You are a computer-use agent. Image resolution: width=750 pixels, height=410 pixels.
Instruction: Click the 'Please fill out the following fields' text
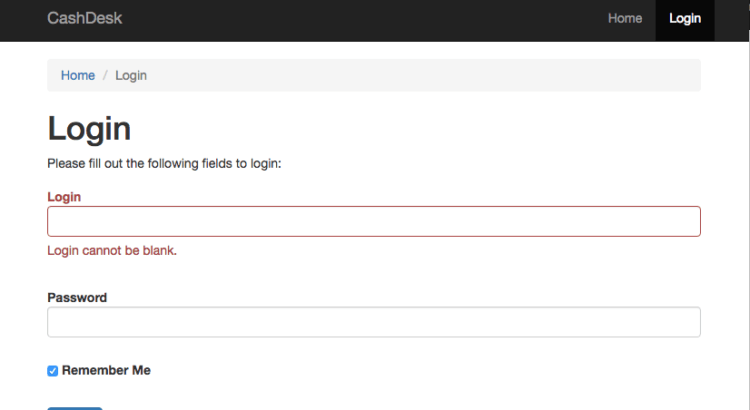(x=165, y=162)
